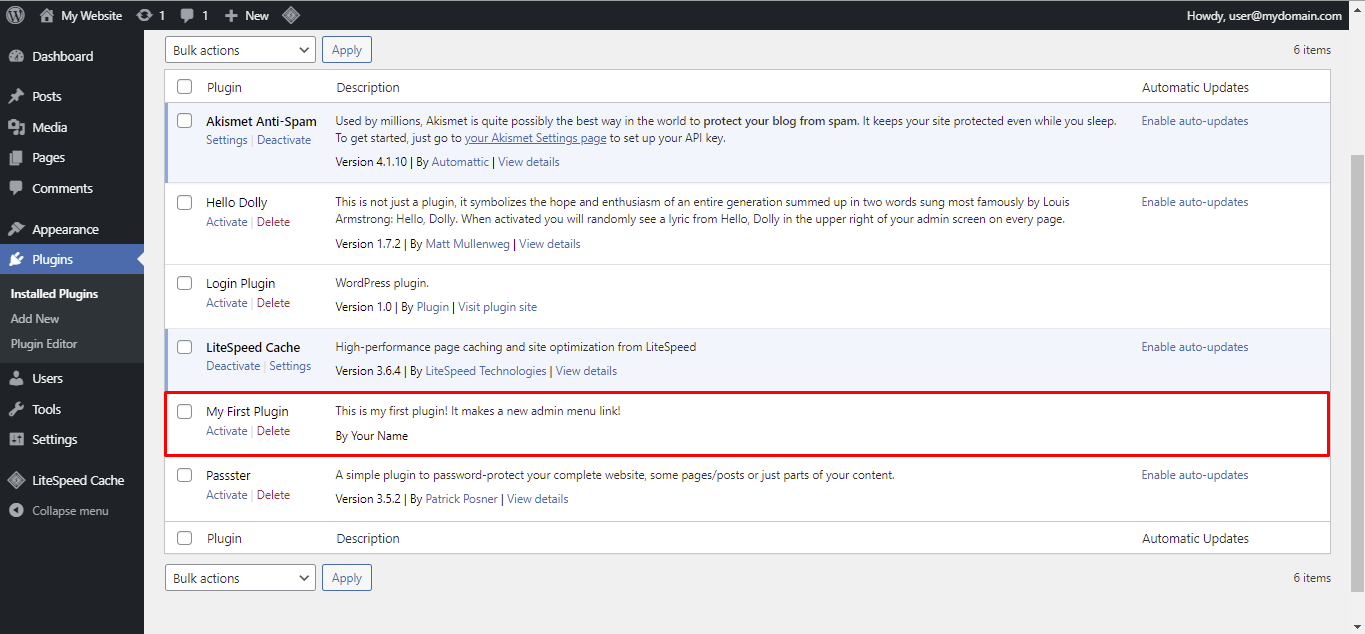Tick the My First Plugin checkbox

184,411
